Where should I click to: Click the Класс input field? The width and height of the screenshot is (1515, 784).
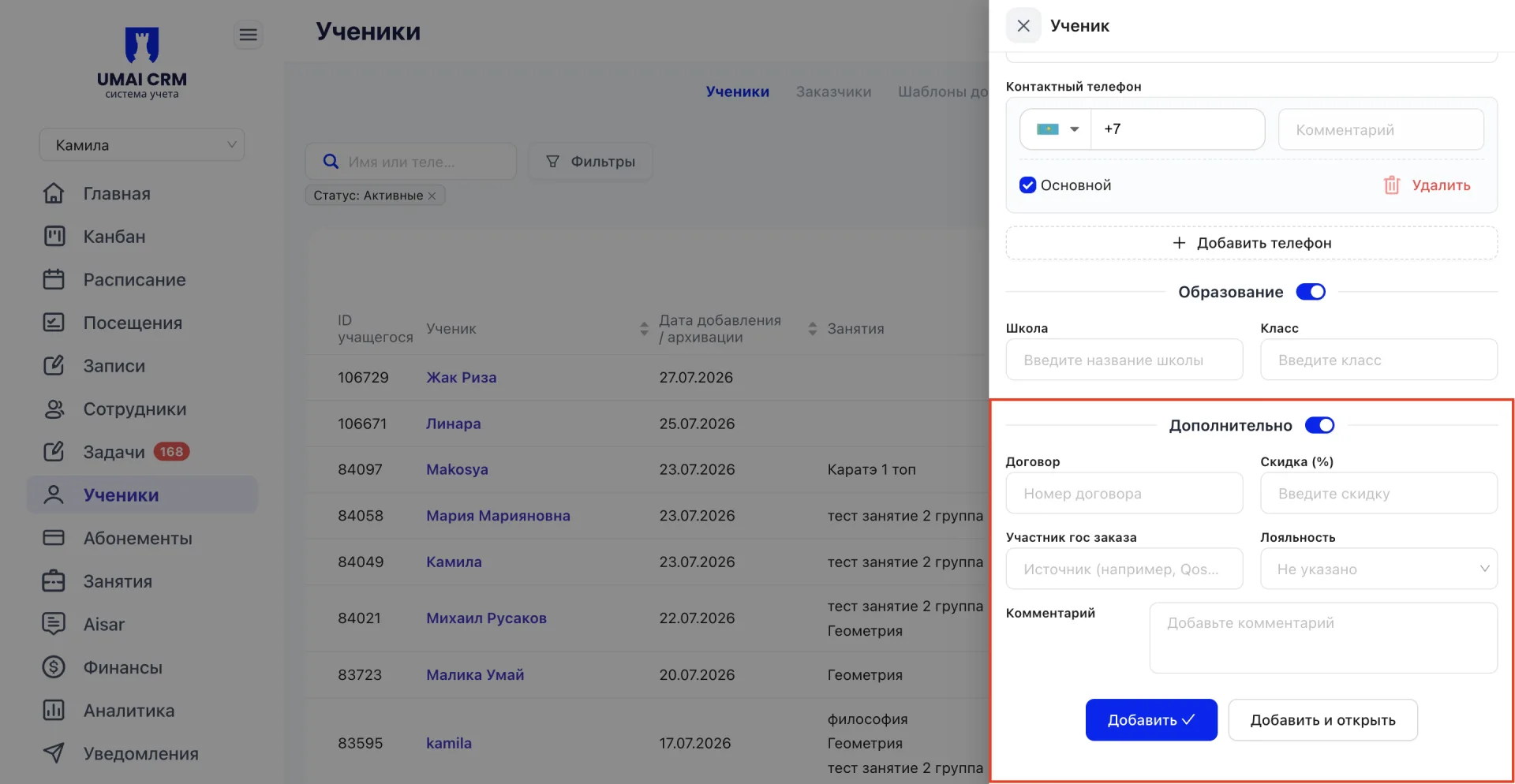(1378, 360)
